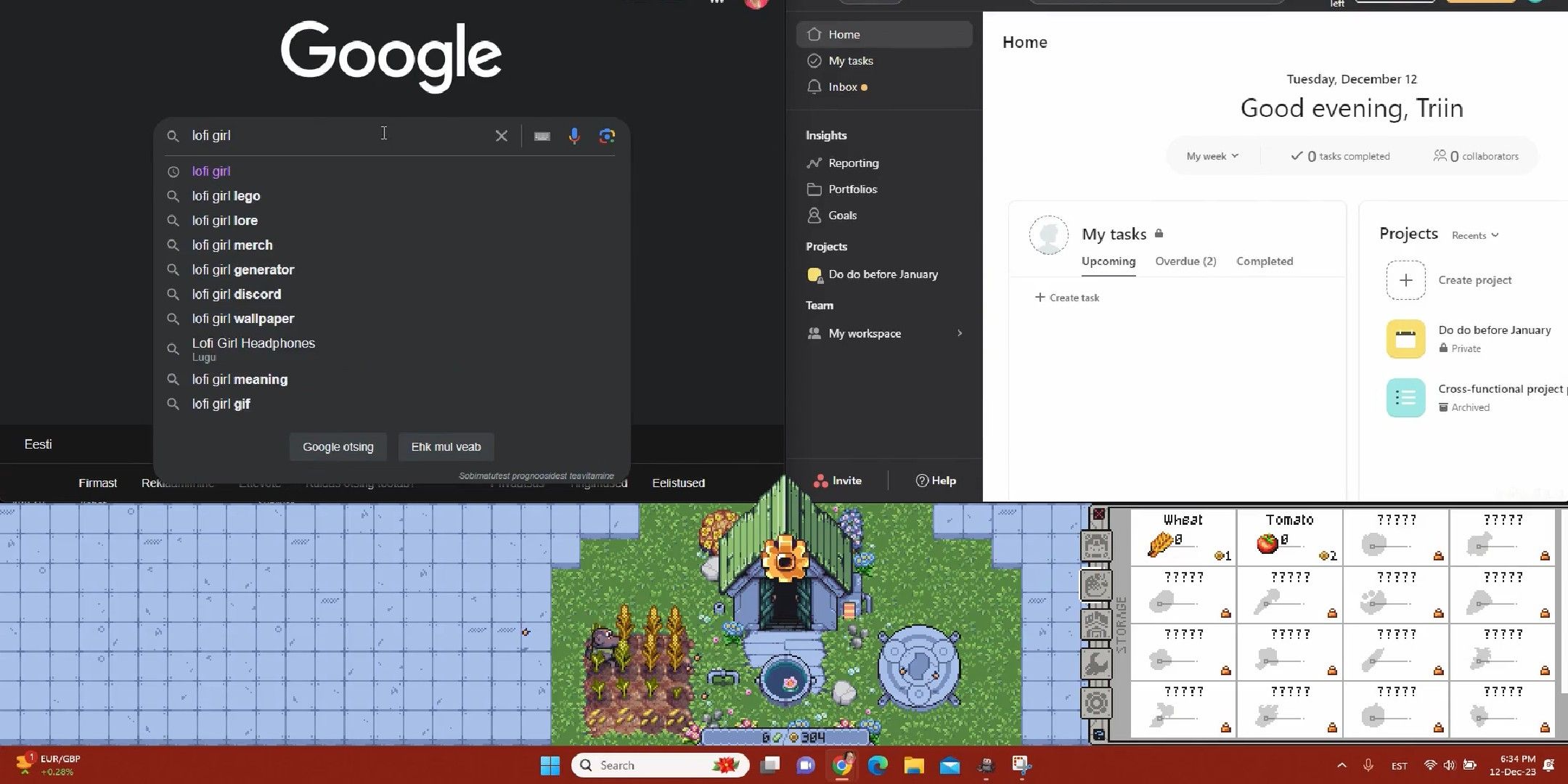
Task: Click the mole game icon on the taskbar
Action: (986, 765)
